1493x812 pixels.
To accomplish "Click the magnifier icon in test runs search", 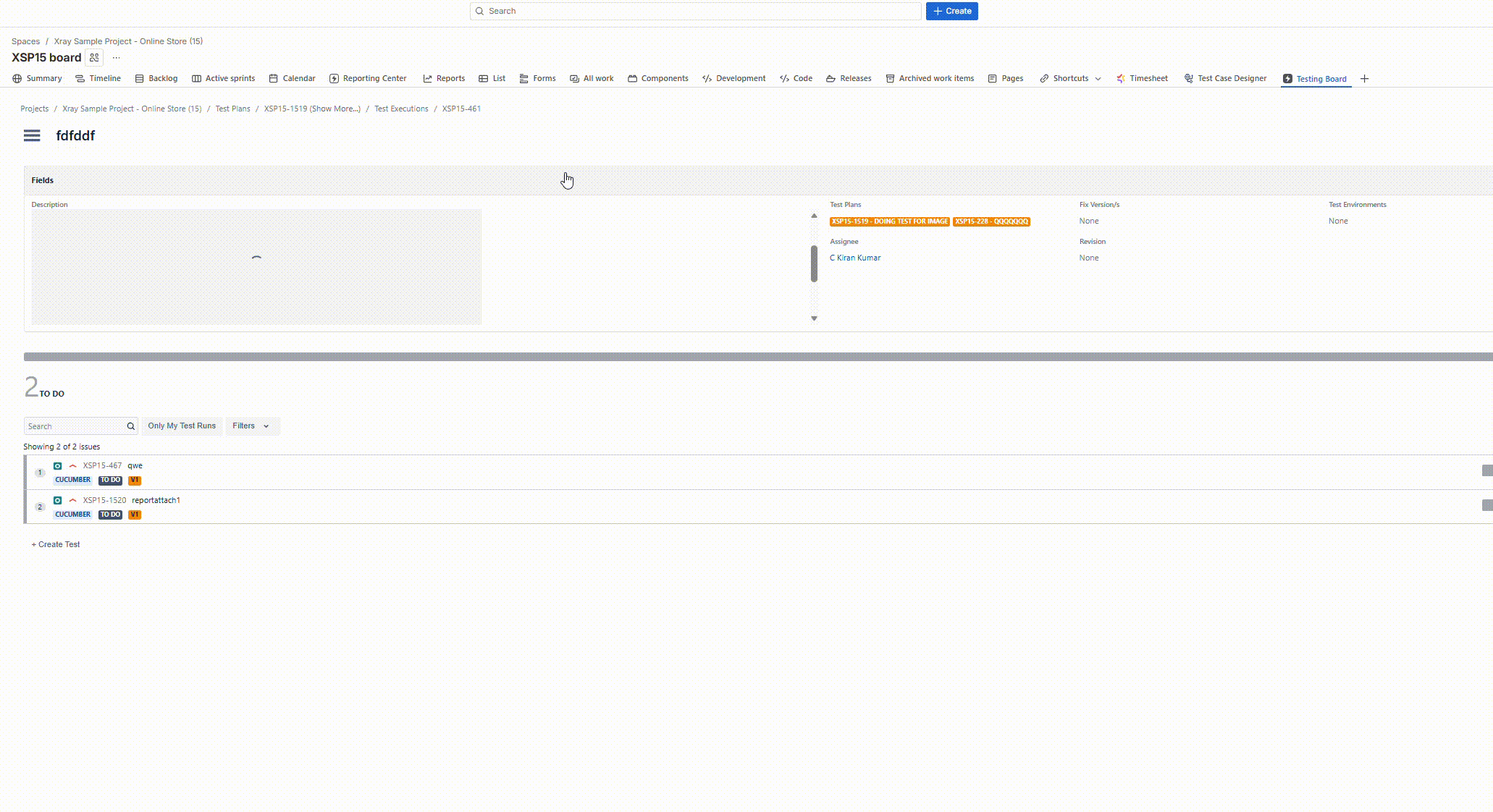I will (131, 426).
